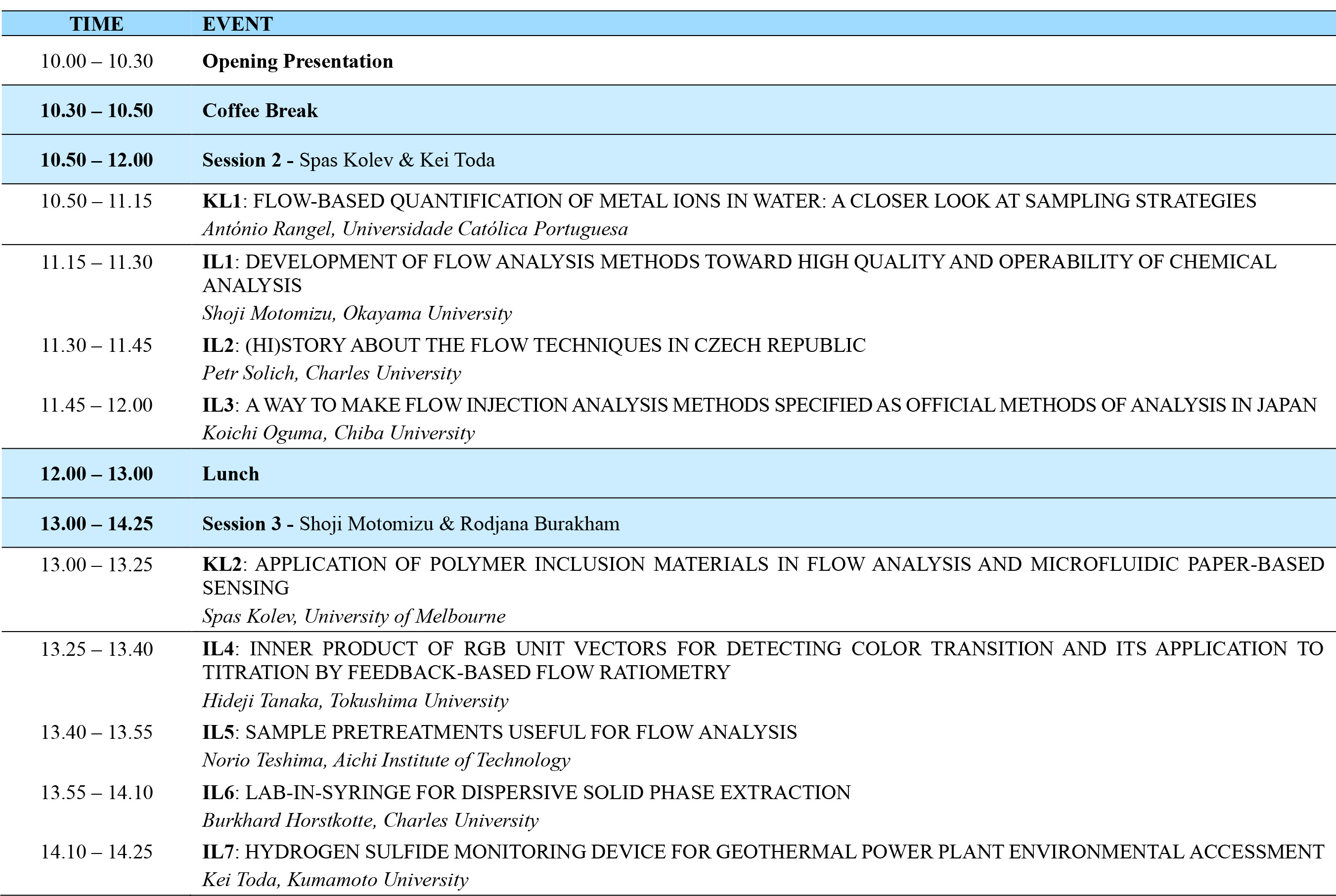The height and width of the screenshot is (896, 1336).
Task: Click Session 3 heading with Rodjana Burakham
Action: coord(410,524)
